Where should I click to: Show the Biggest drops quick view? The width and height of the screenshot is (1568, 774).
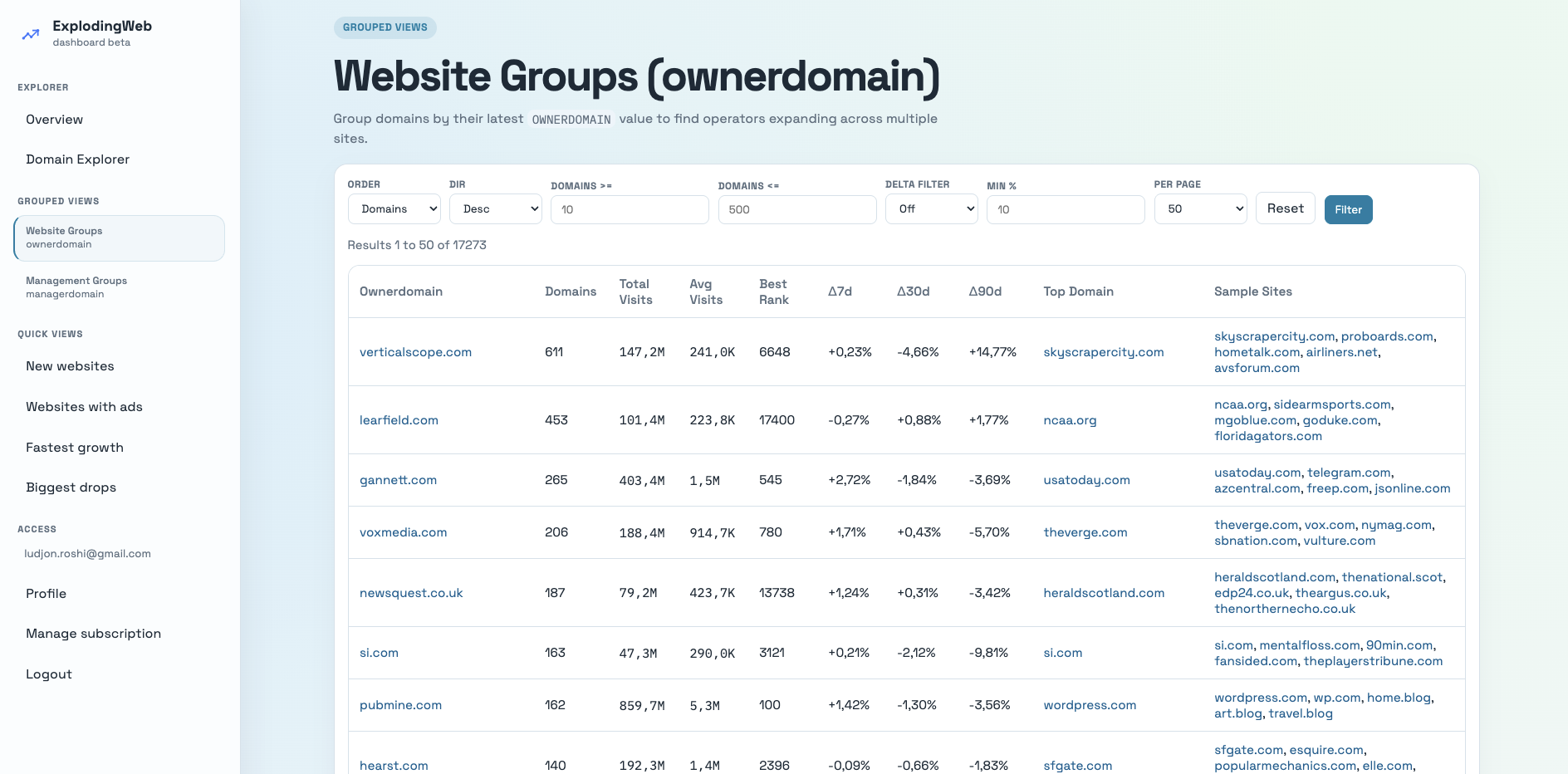[x=71, y=487]
